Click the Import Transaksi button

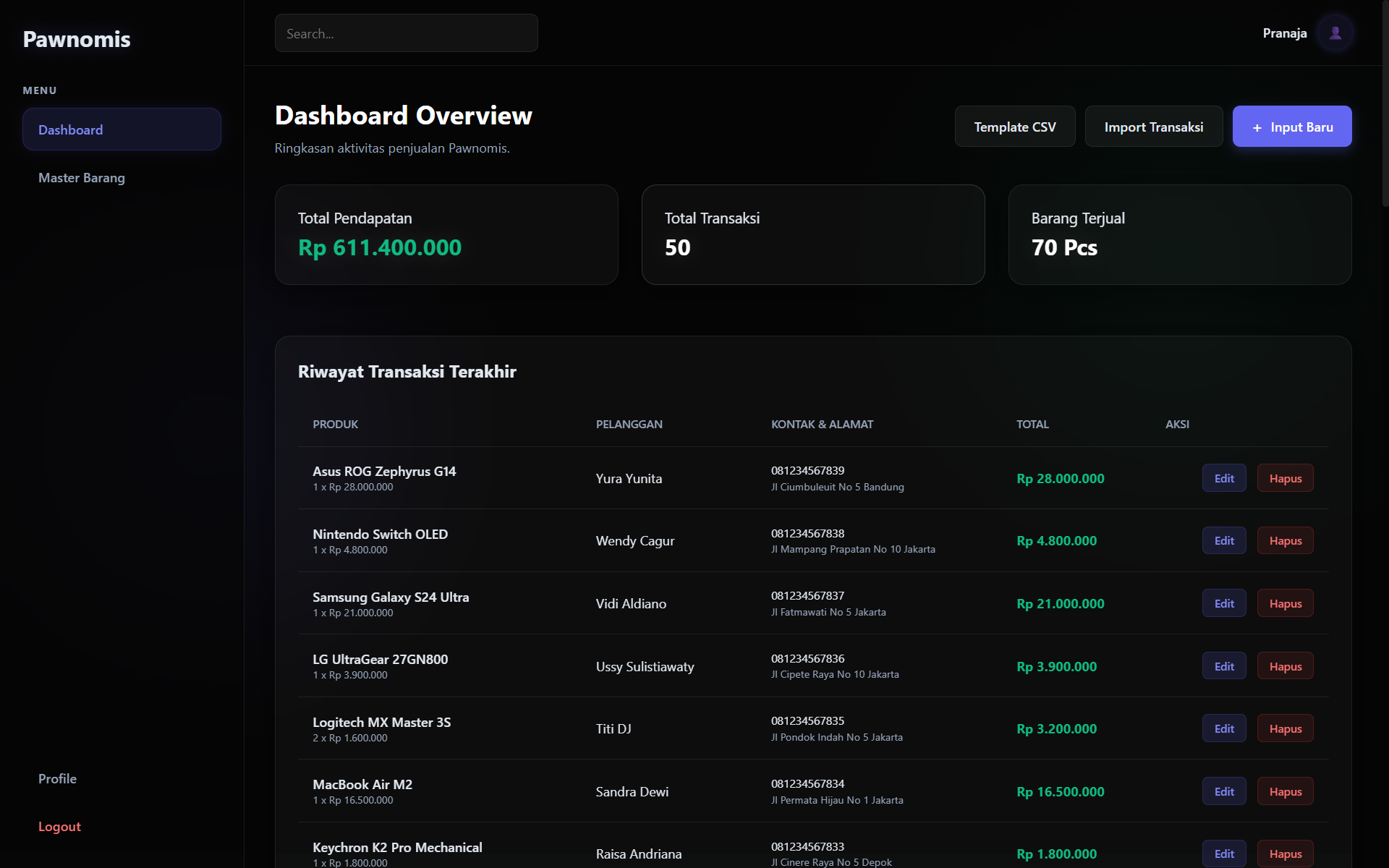(x=1154, y=127)
